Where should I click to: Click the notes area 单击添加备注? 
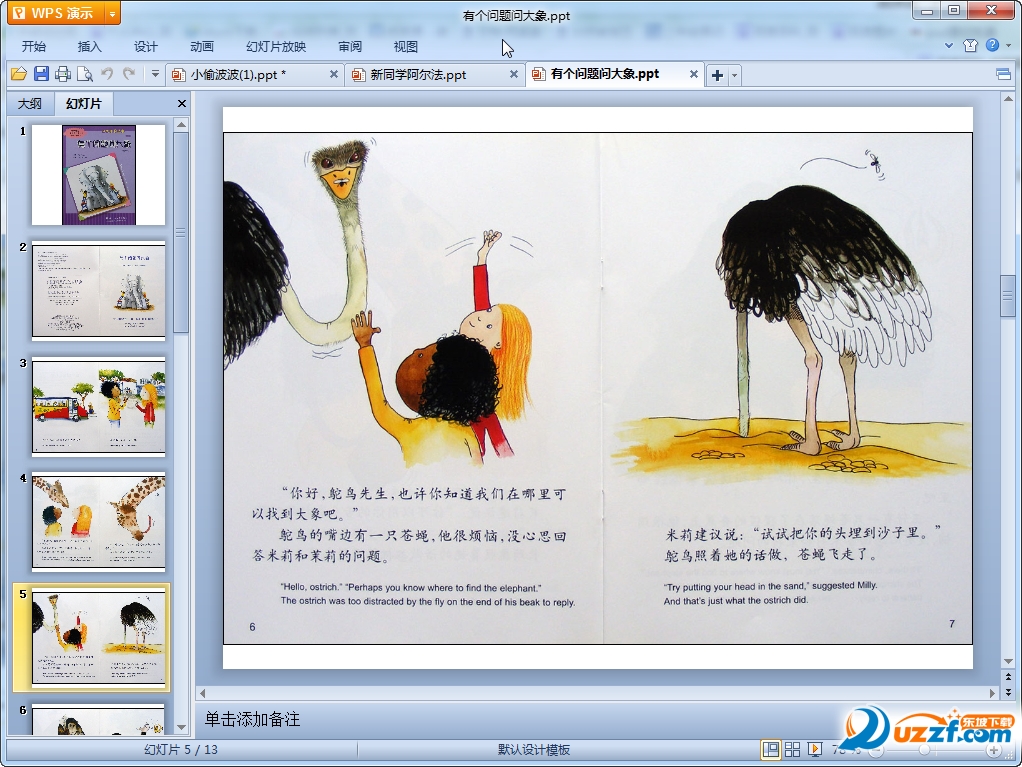click(x=253, y=719)
